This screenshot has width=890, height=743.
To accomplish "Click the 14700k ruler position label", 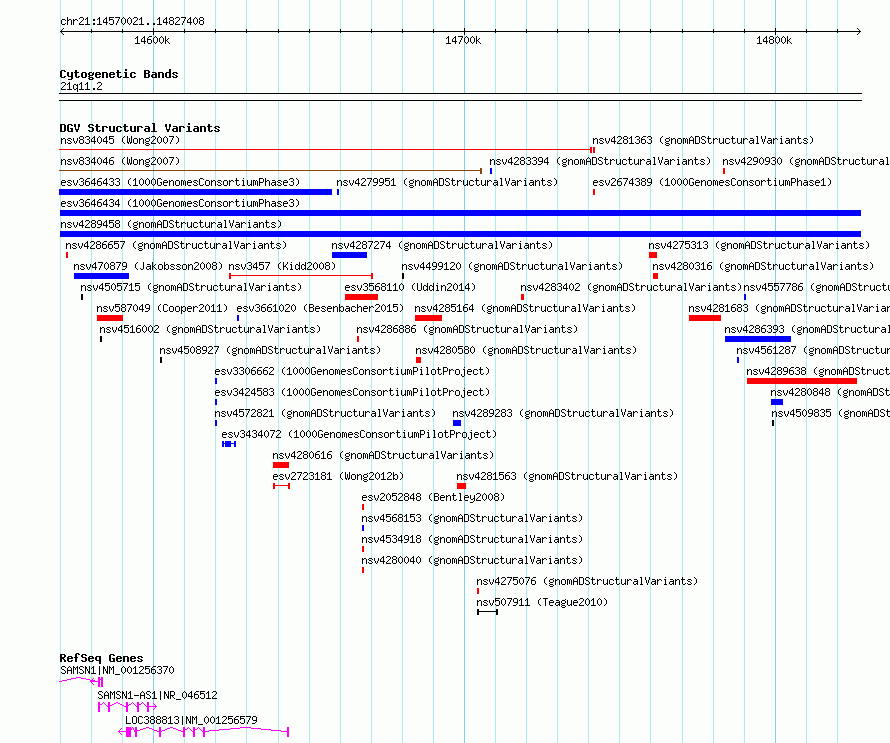I will click(463, 40).
